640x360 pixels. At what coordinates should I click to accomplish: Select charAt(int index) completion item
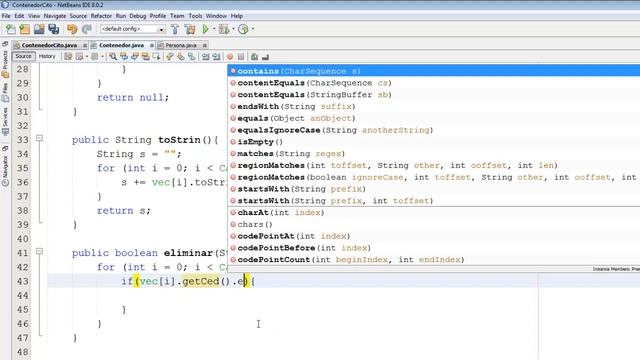coord(433,213)
